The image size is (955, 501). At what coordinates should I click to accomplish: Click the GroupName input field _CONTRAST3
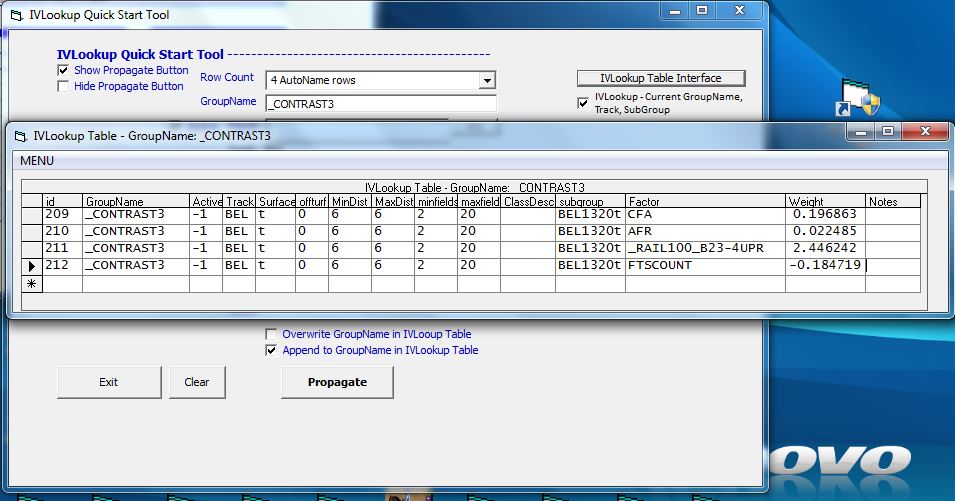[x=381, y=104]
